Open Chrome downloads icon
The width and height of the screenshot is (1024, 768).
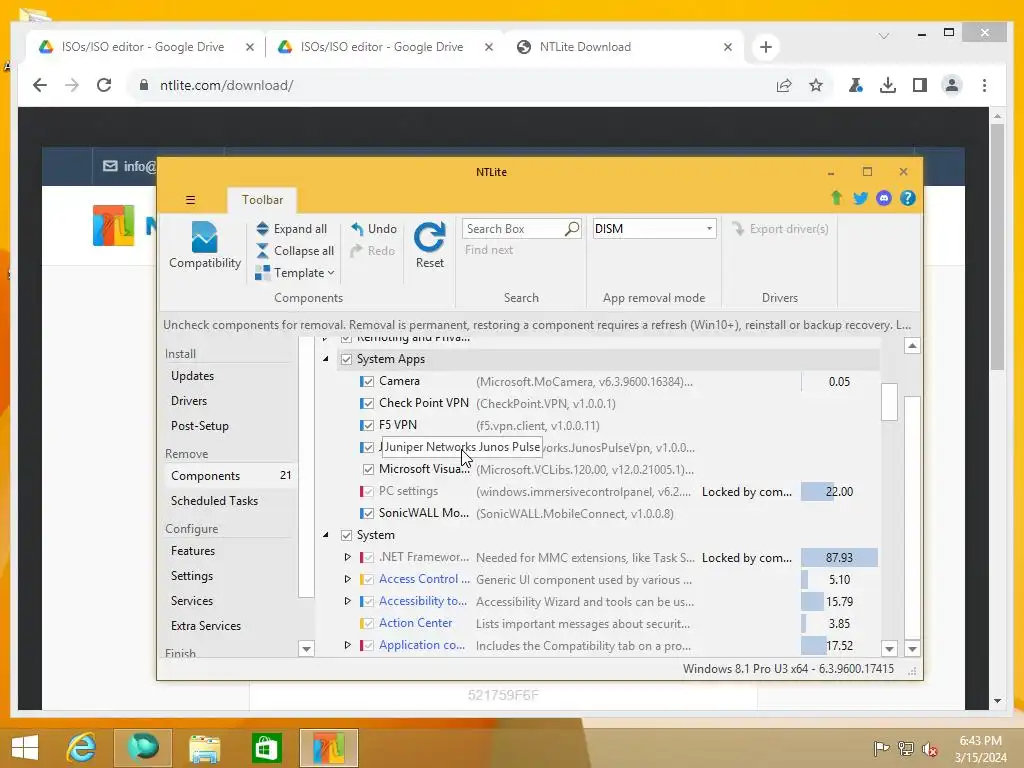(888, 85)
